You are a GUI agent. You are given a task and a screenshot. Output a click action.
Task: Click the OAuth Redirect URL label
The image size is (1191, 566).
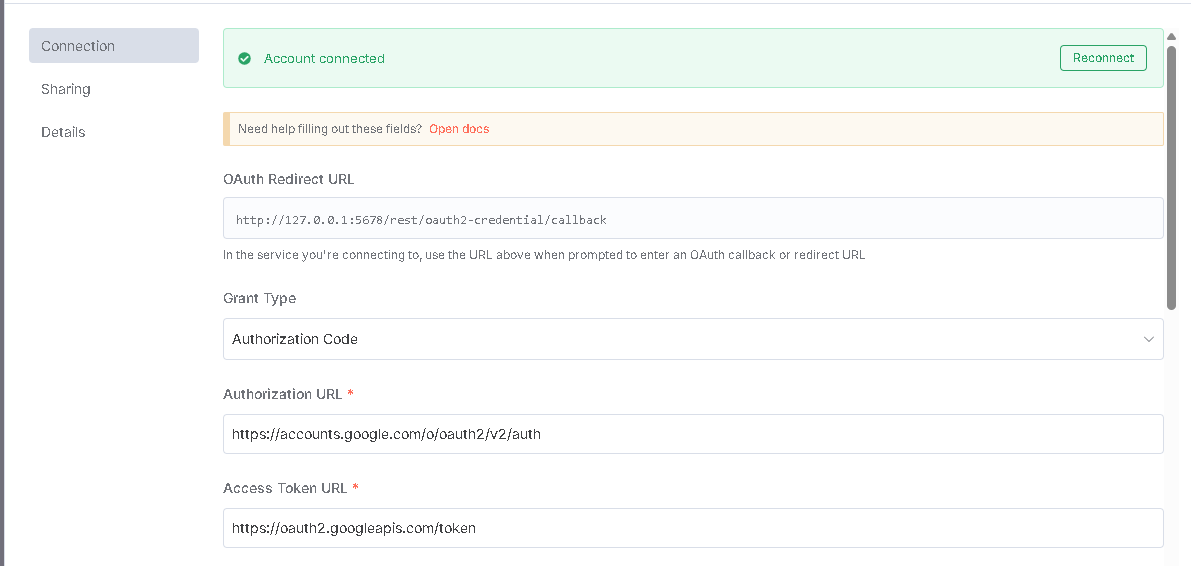pos(289,180)
